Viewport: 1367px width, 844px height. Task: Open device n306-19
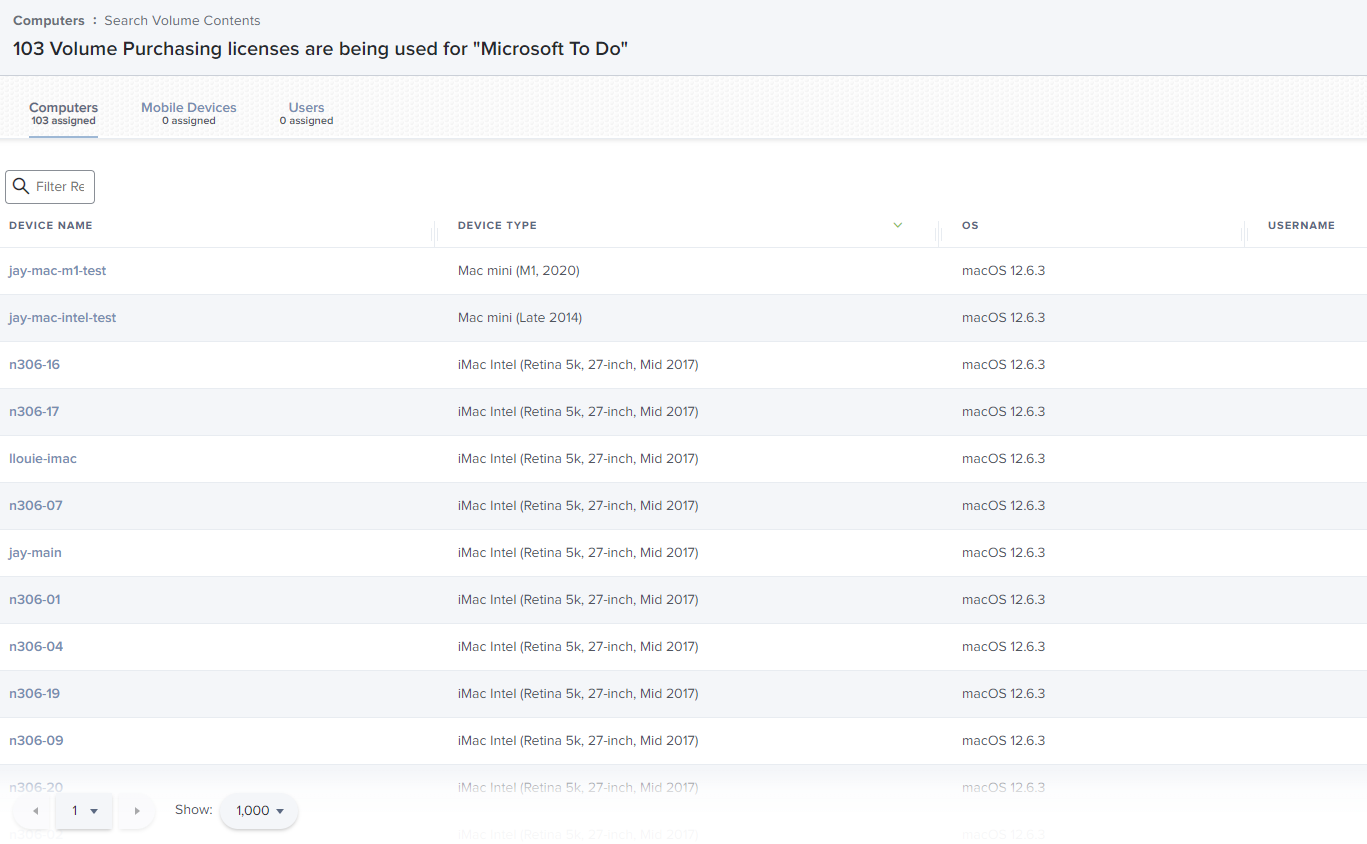coord(35,694)
